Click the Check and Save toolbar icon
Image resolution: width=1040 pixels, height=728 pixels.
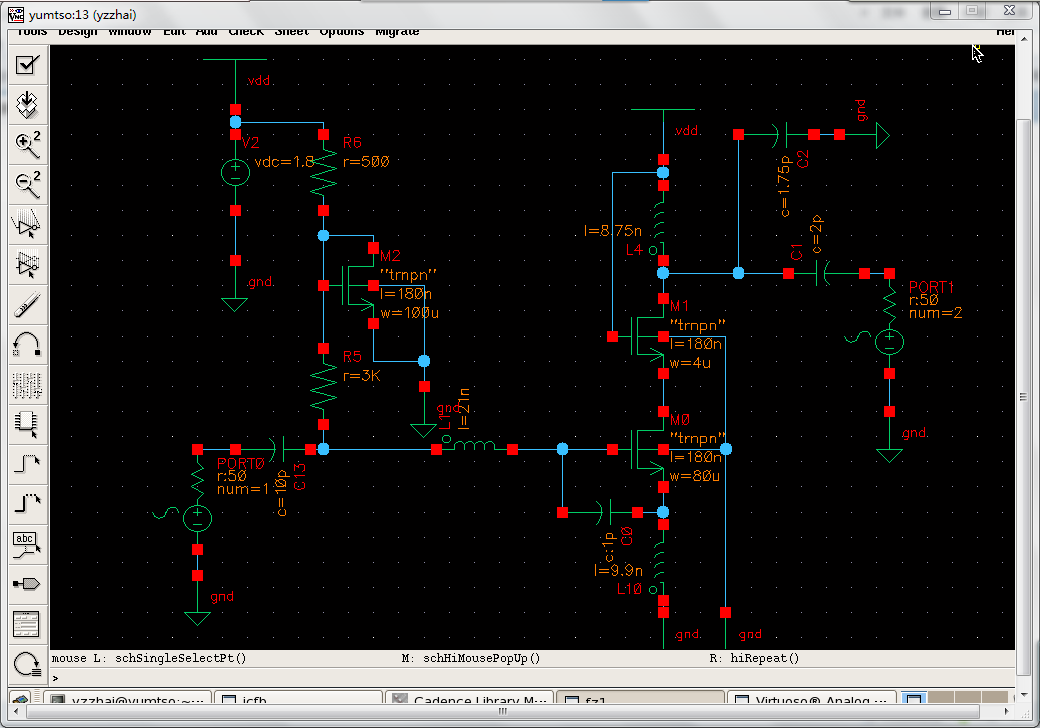click(28, 65)
